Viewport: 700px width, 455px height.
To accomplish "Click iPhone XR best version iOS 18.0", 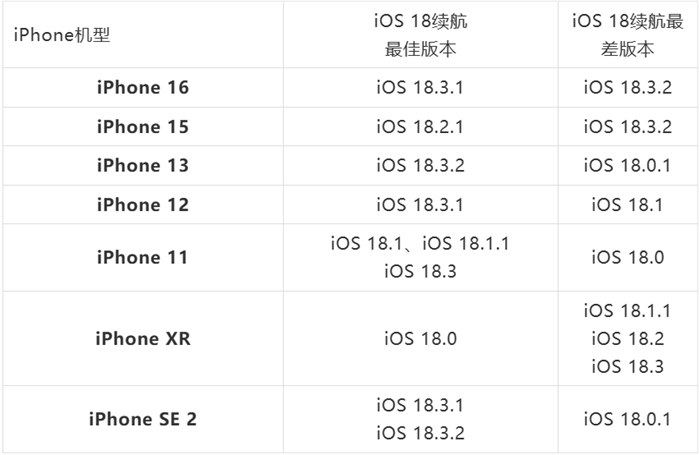I will coord(421,338).
